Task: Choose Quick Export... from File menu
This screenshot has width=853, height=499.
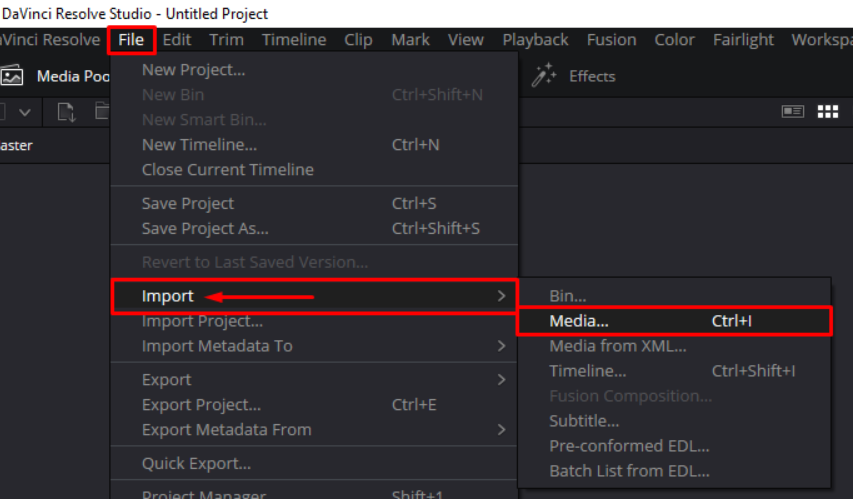Action: pos(196,464)
